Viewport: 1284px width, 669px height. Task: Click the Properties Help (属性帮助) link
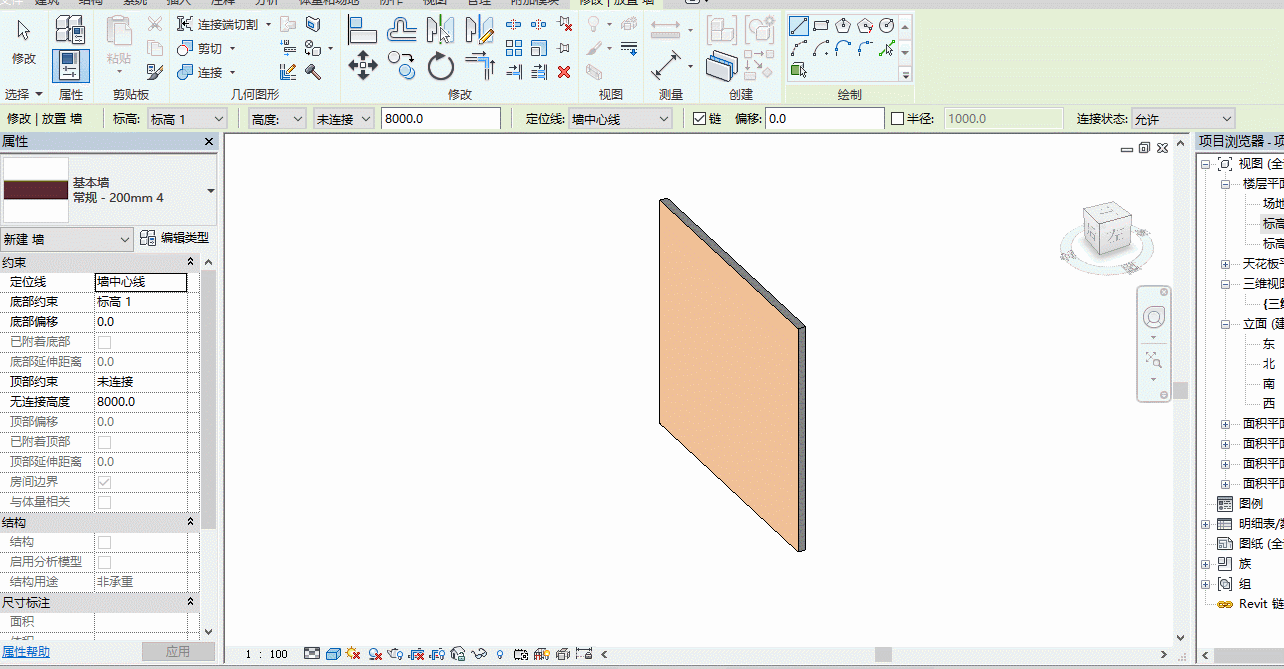26,652
